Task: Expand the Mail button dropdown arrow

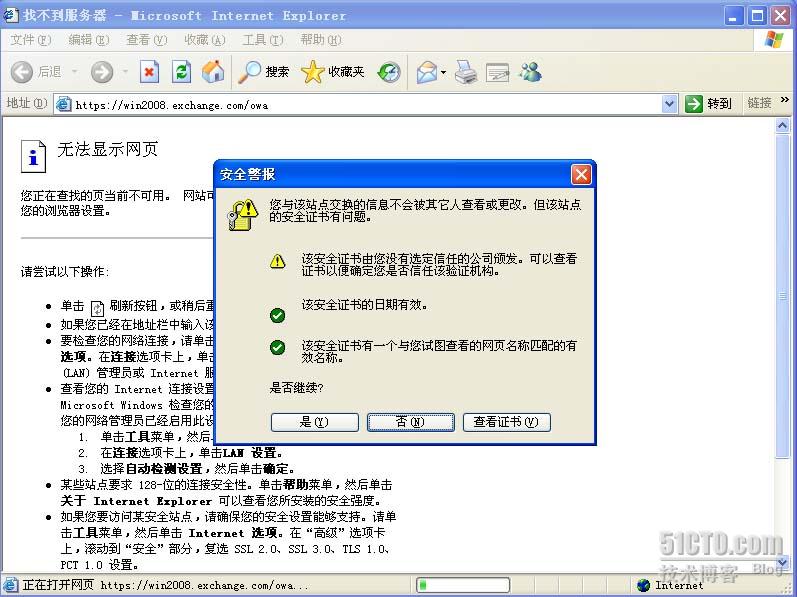Action: point(443,73)
